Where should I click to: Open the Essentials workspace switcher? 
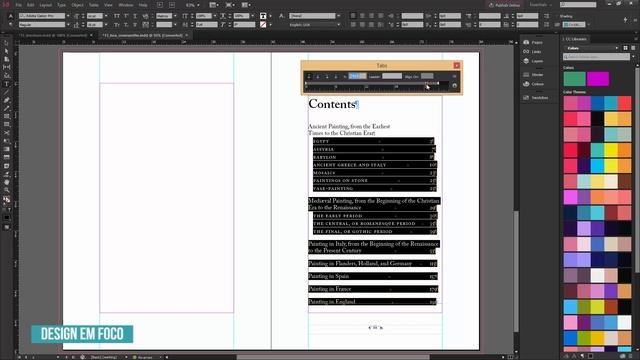tap(541, 5)
